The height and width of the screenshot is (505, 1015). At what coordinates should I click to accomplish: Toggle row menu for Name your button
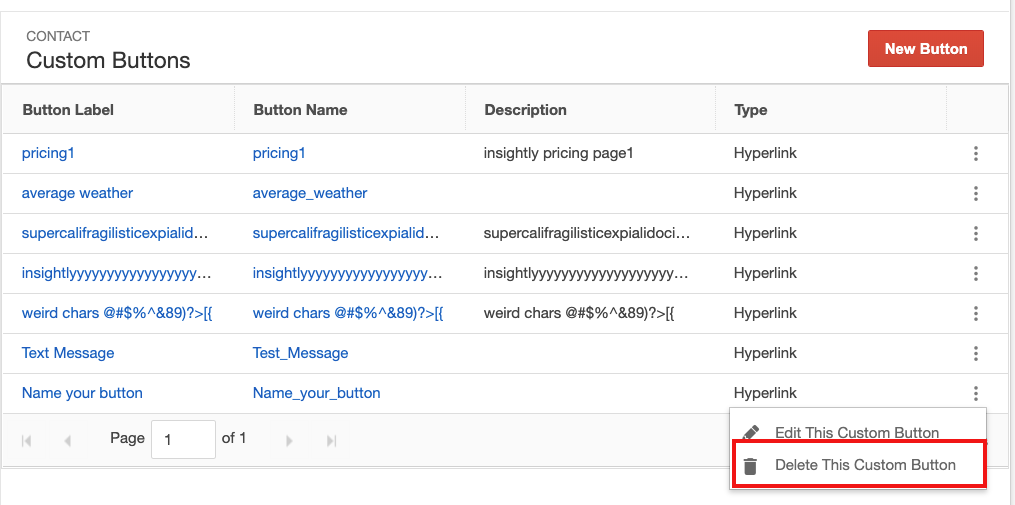pyautogui.click(x=976, y=393)
